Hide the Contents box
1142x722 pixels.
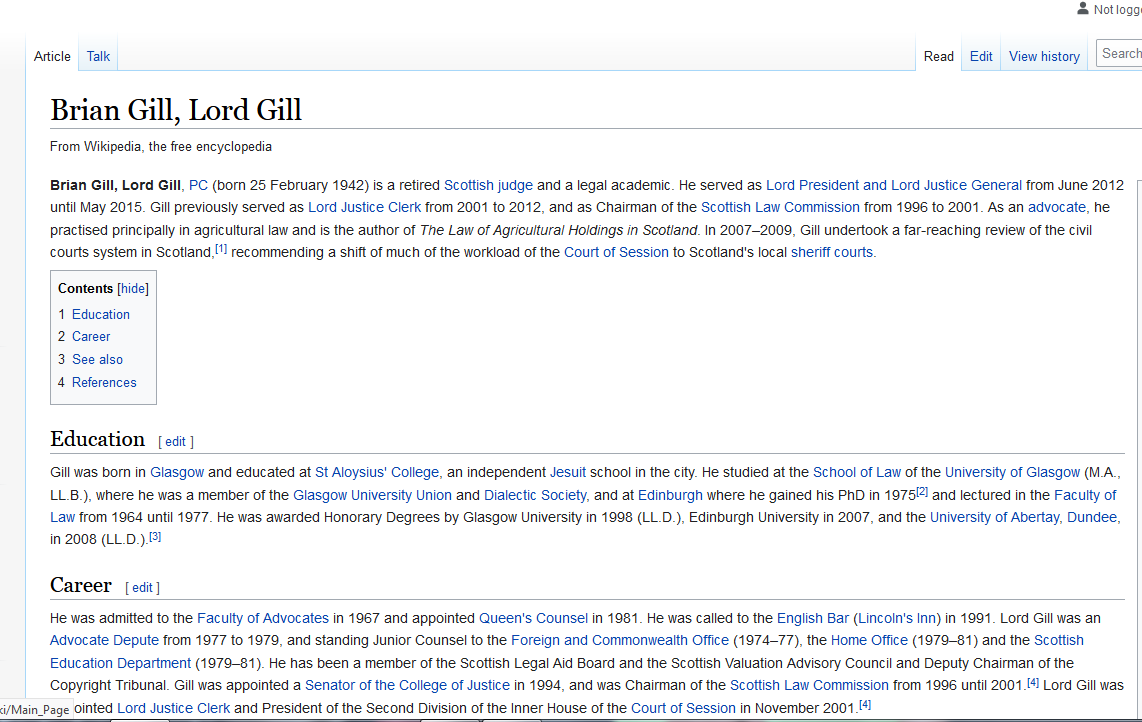133,289
